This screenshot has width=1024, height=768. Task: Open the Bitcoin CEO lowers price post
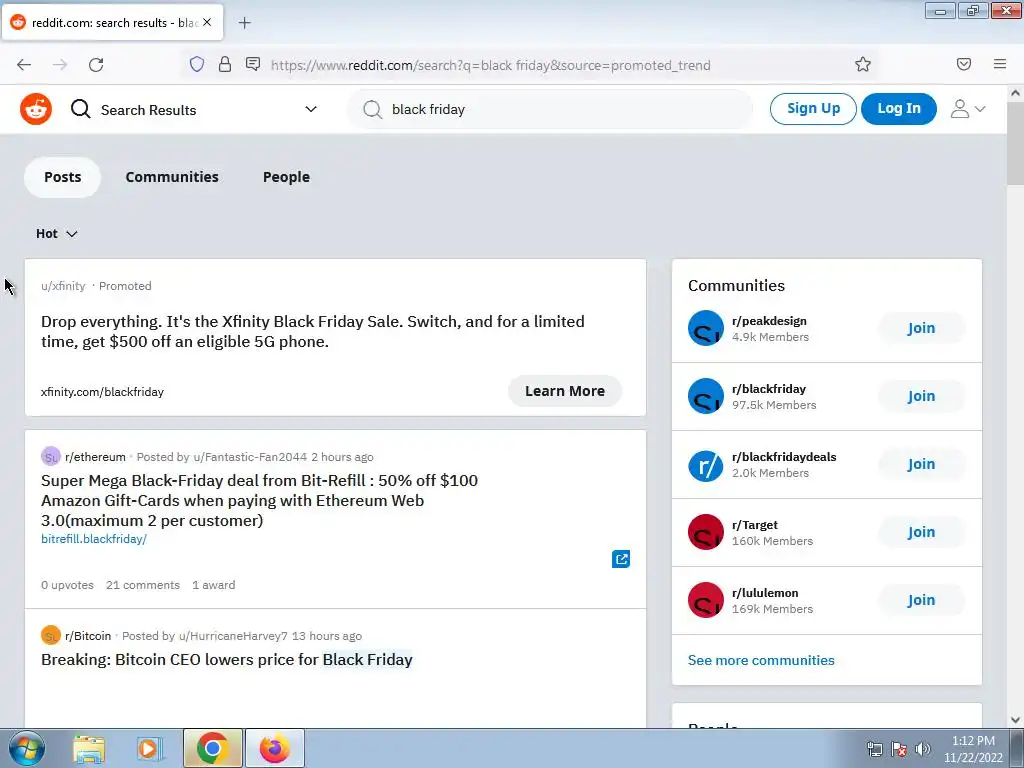227,660
